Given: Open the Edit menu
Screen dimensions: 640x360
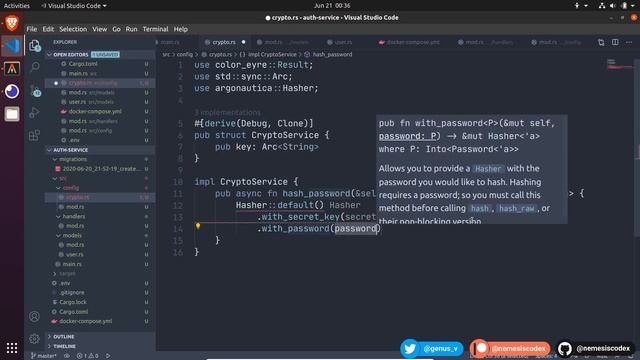Looking at the screenshot, I should pos(48,29).
